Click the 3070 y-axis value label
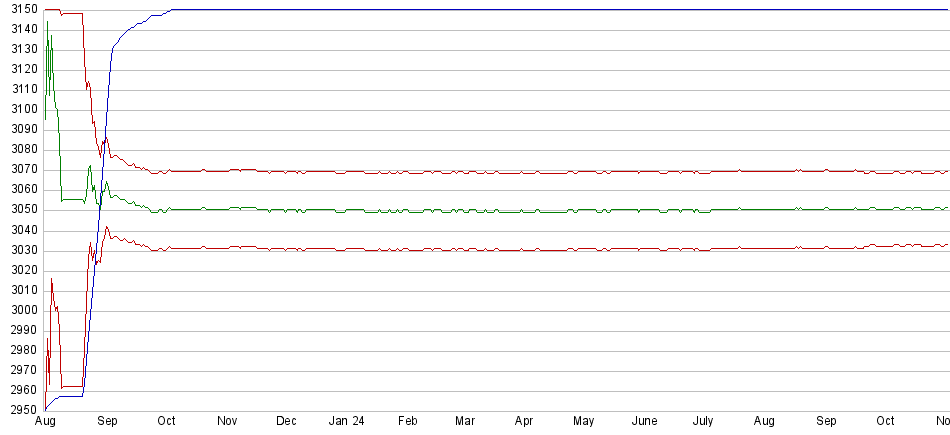 pyautogui.click(x=24, y=170)
